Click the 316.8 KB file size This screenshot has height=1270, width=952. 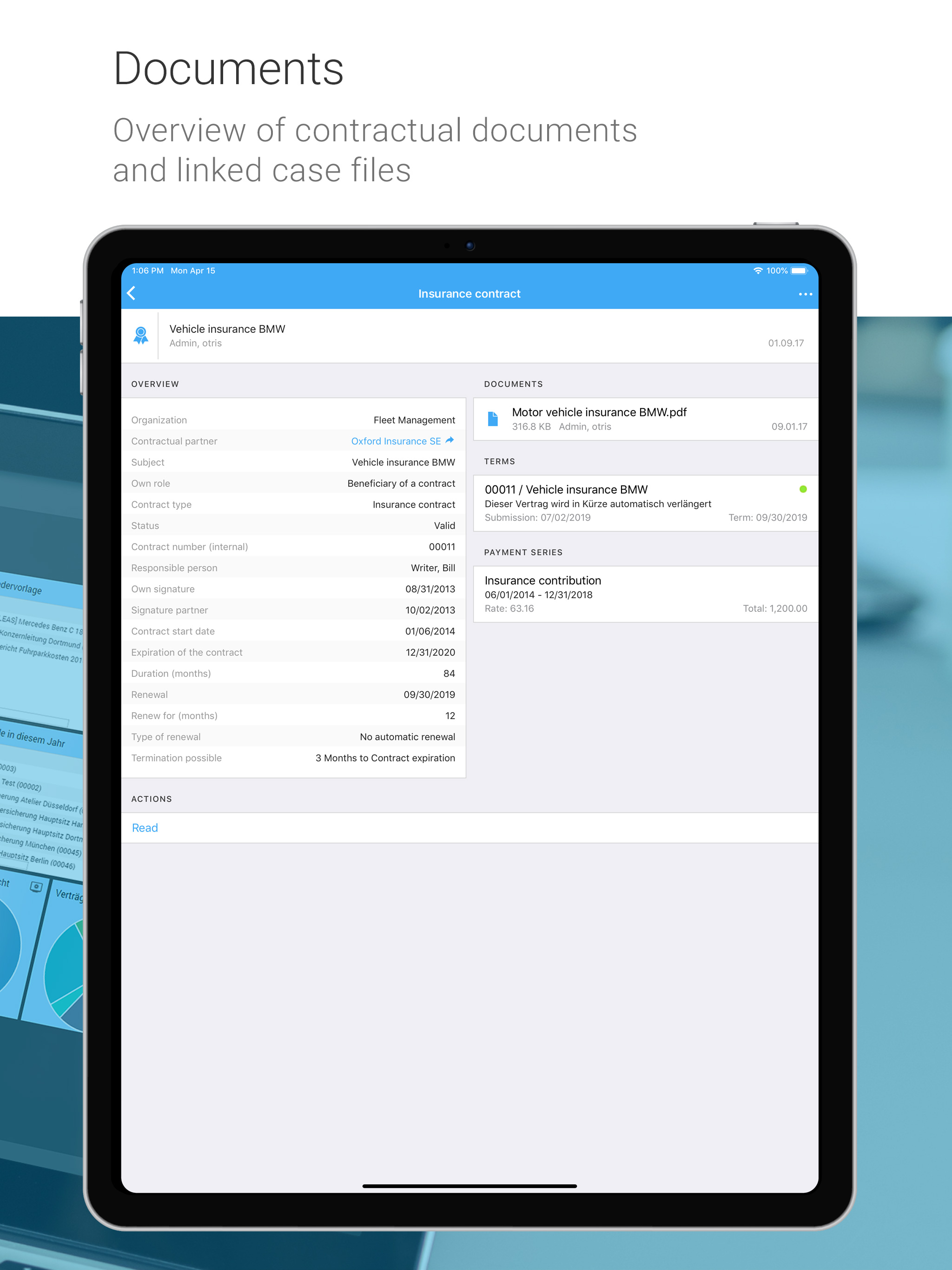click(531, 427)
